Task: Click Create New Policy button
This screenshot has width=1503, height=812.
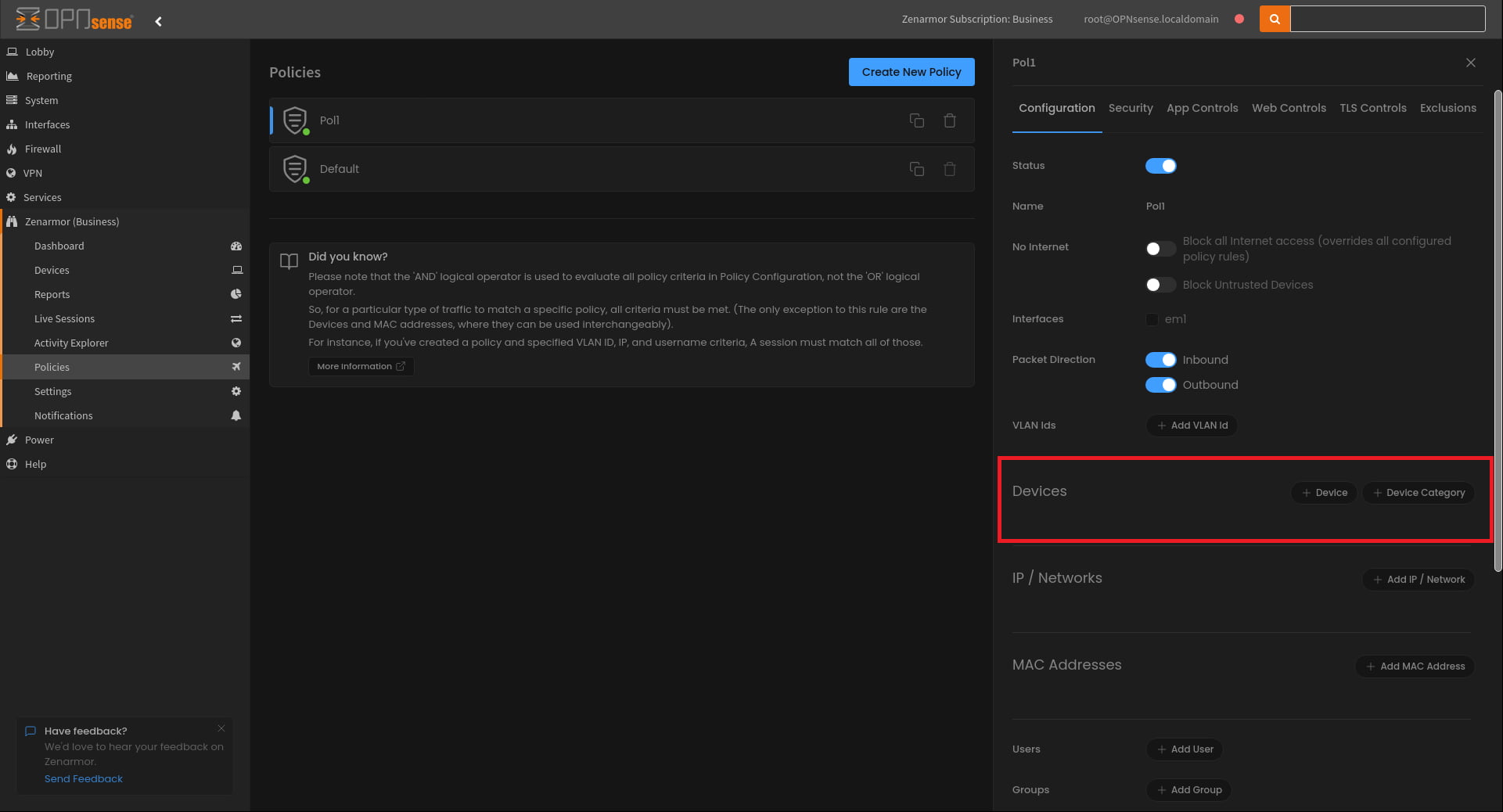Action: pyautogui.click(x=912, y=72)
